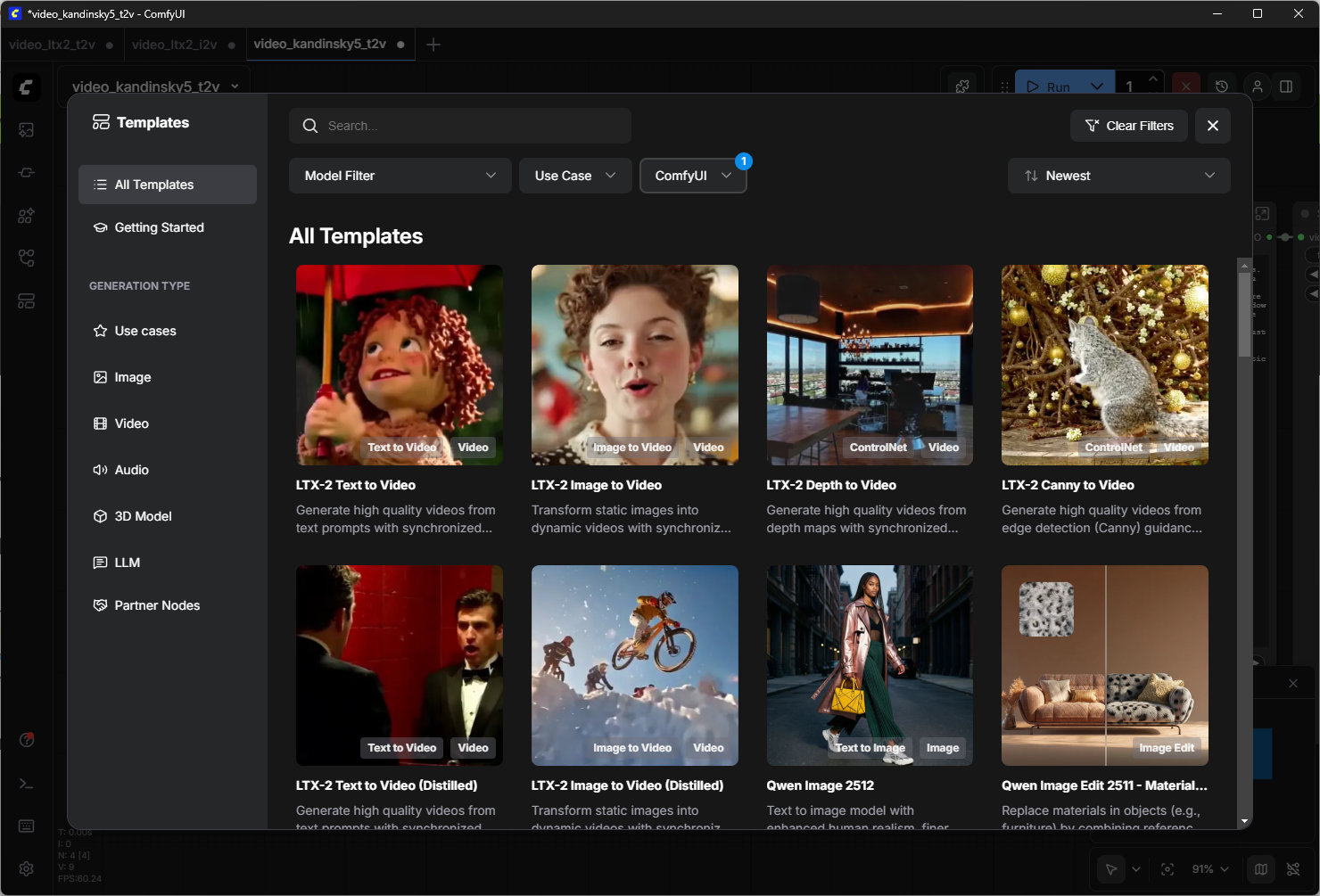Expand the Use Case dropdown

tap(574, 176)
